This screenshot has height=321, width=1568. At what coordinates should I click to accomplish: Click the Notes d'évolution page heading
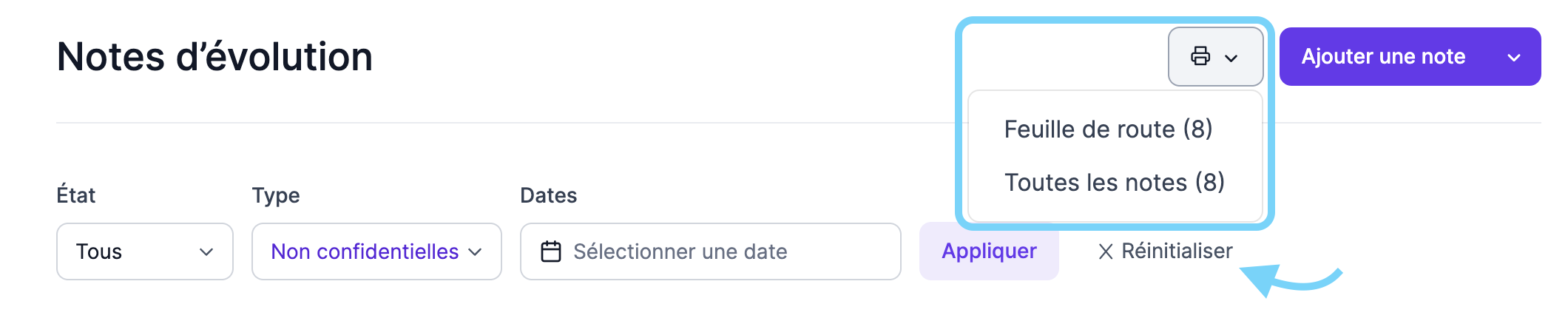coord(214,57)
